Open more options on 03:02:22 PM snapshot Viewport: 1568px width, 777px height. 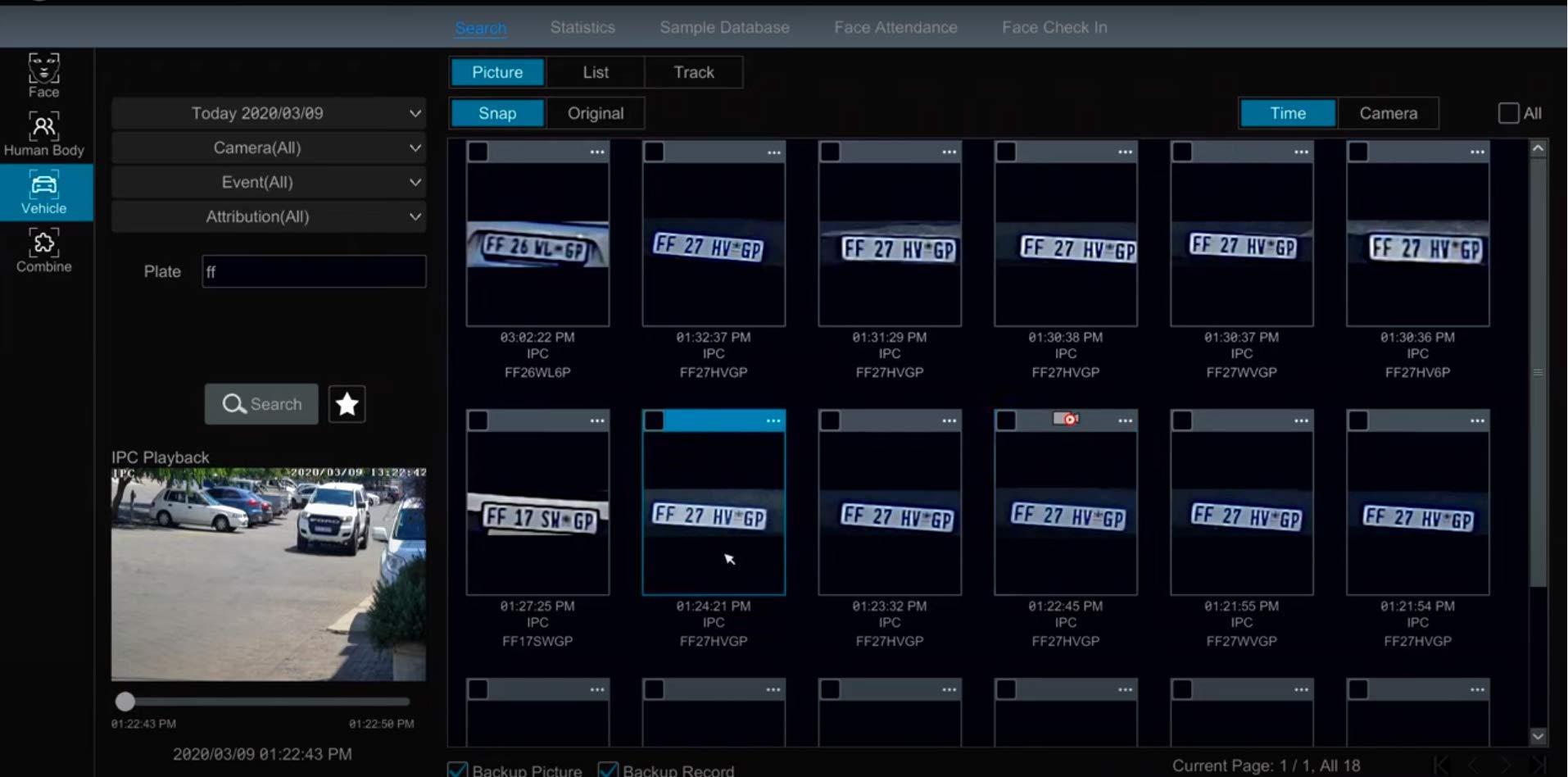click(x=597, y=152)
